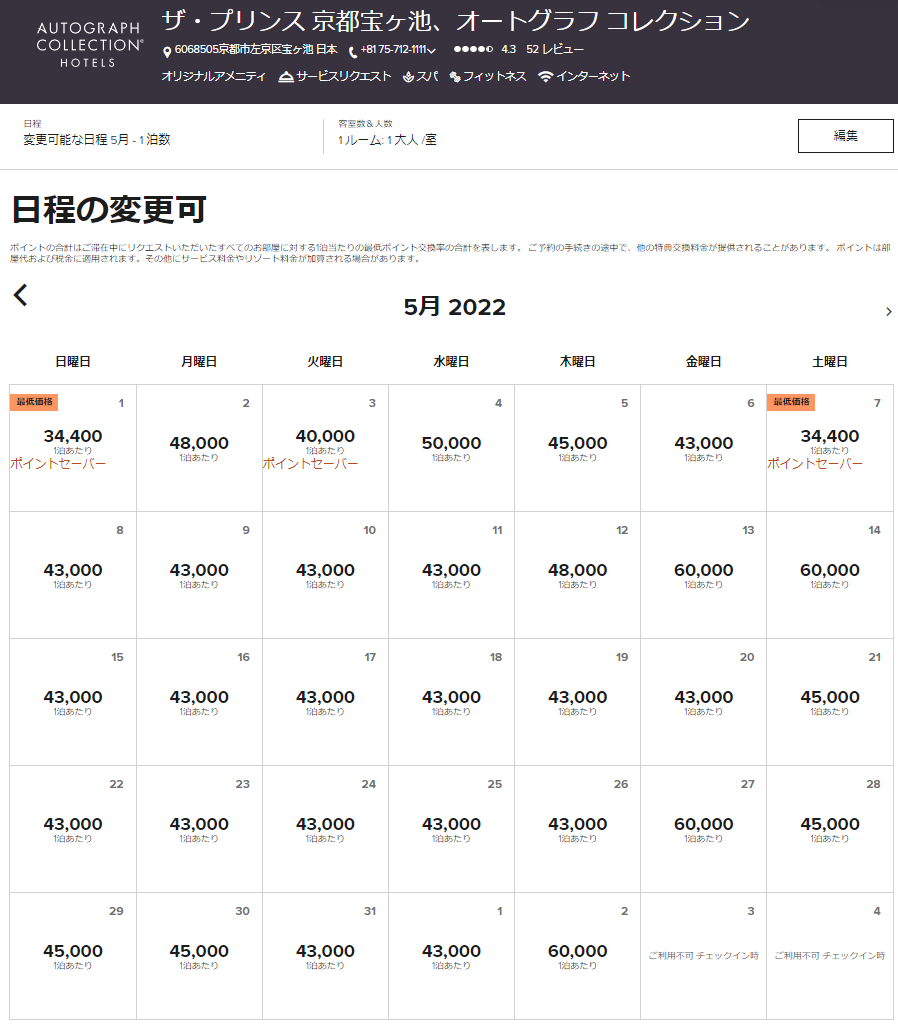Viewport: 898px width, 1030px height.
Task: Open the 52 レビュー reviews link
Action: [555, 49]
